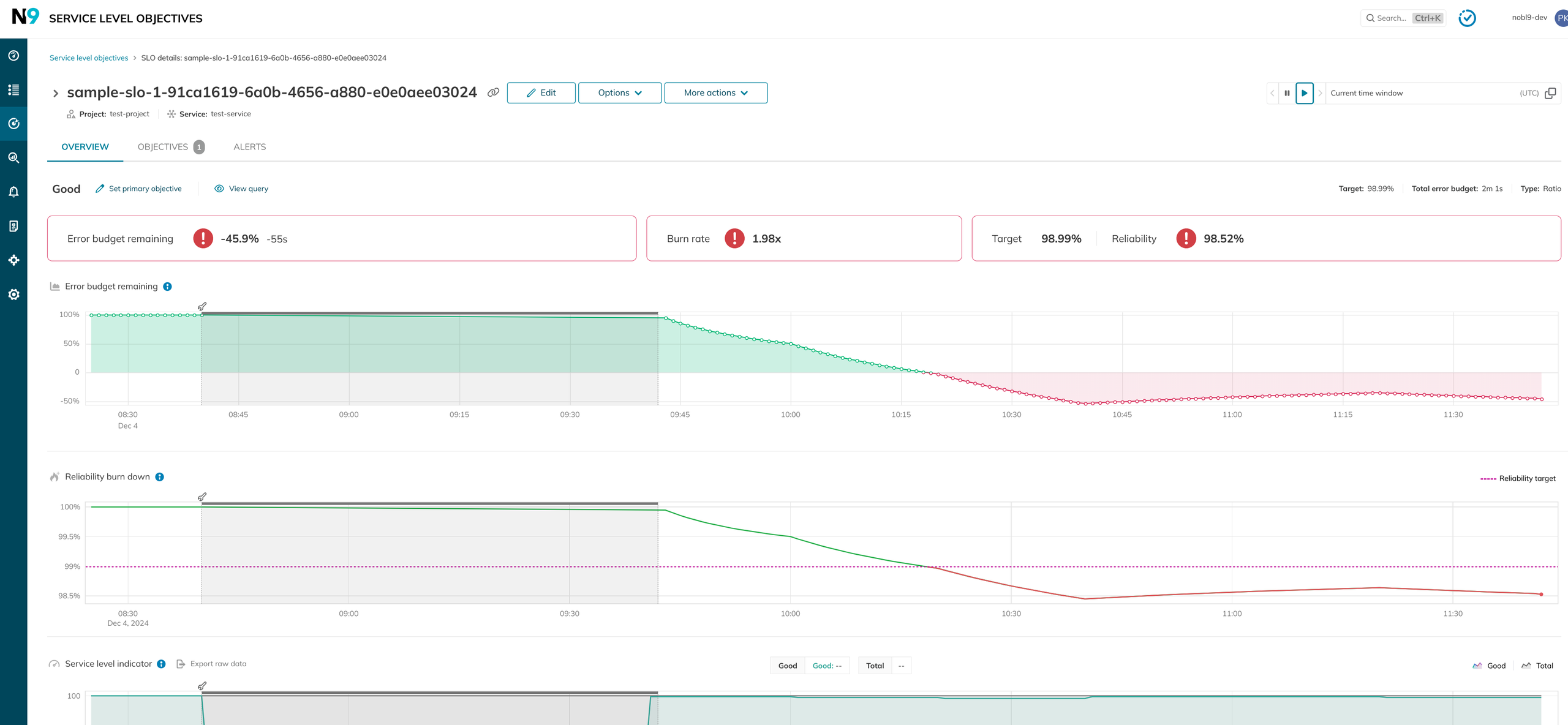This screenshot has height=725, width=1568.
Task: Toggle Reliability target legend line
Action: click(x=1518, y=478)
